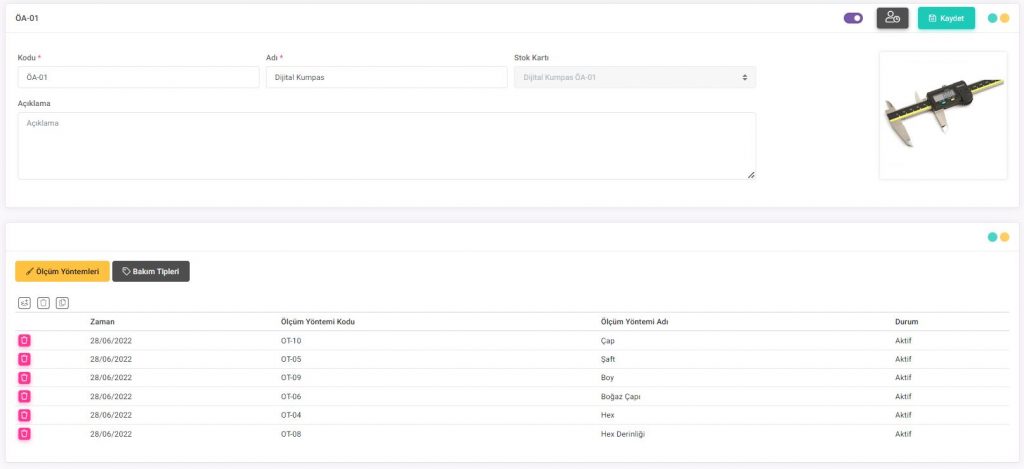
Task: Toggle the purple active switch
Action: pos(853,18)
